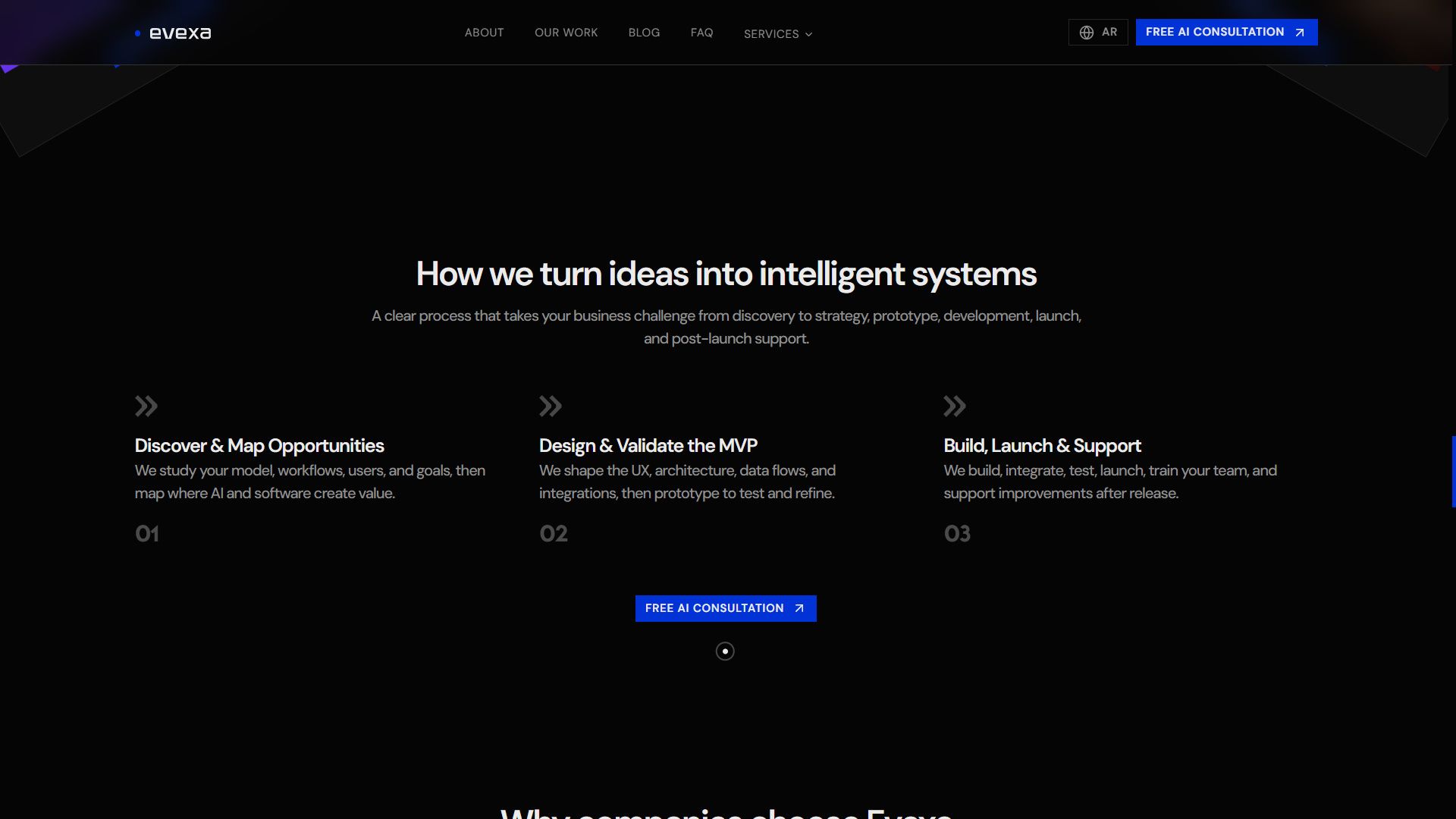Click Free AI Consultation button below steps

[726, 608]
